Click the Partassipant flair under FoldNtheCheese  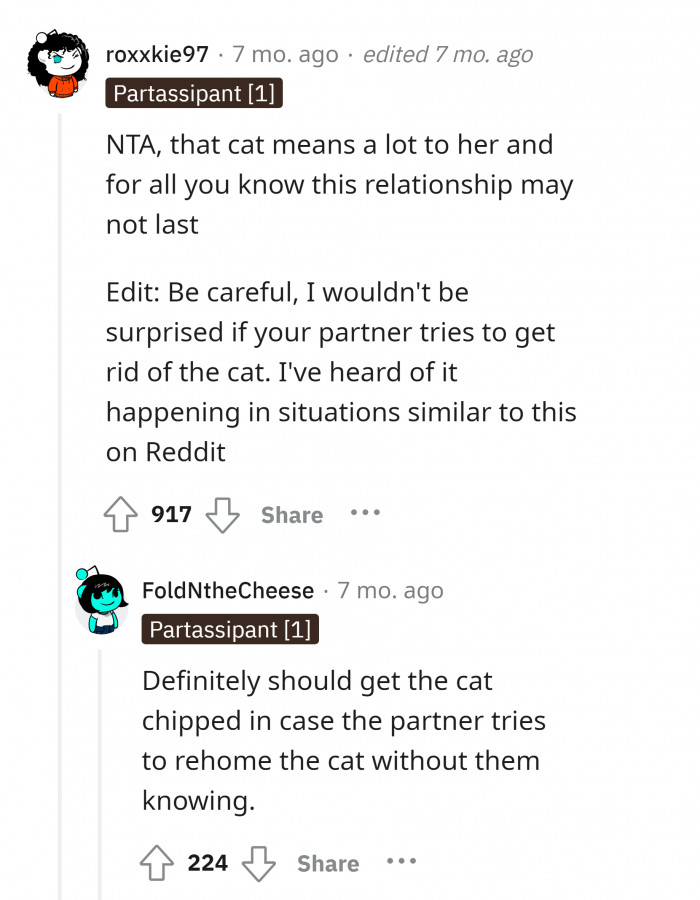click(x=230, y=630)
